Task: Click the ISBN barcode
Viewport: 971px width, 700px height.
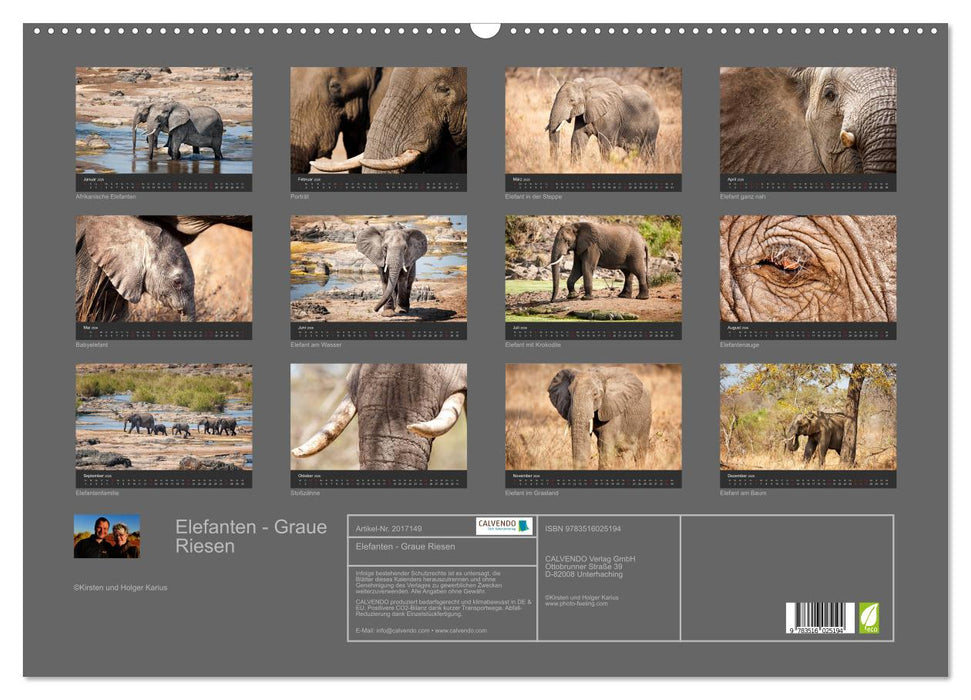Action: pyautogui.click(x=819, y=618)
